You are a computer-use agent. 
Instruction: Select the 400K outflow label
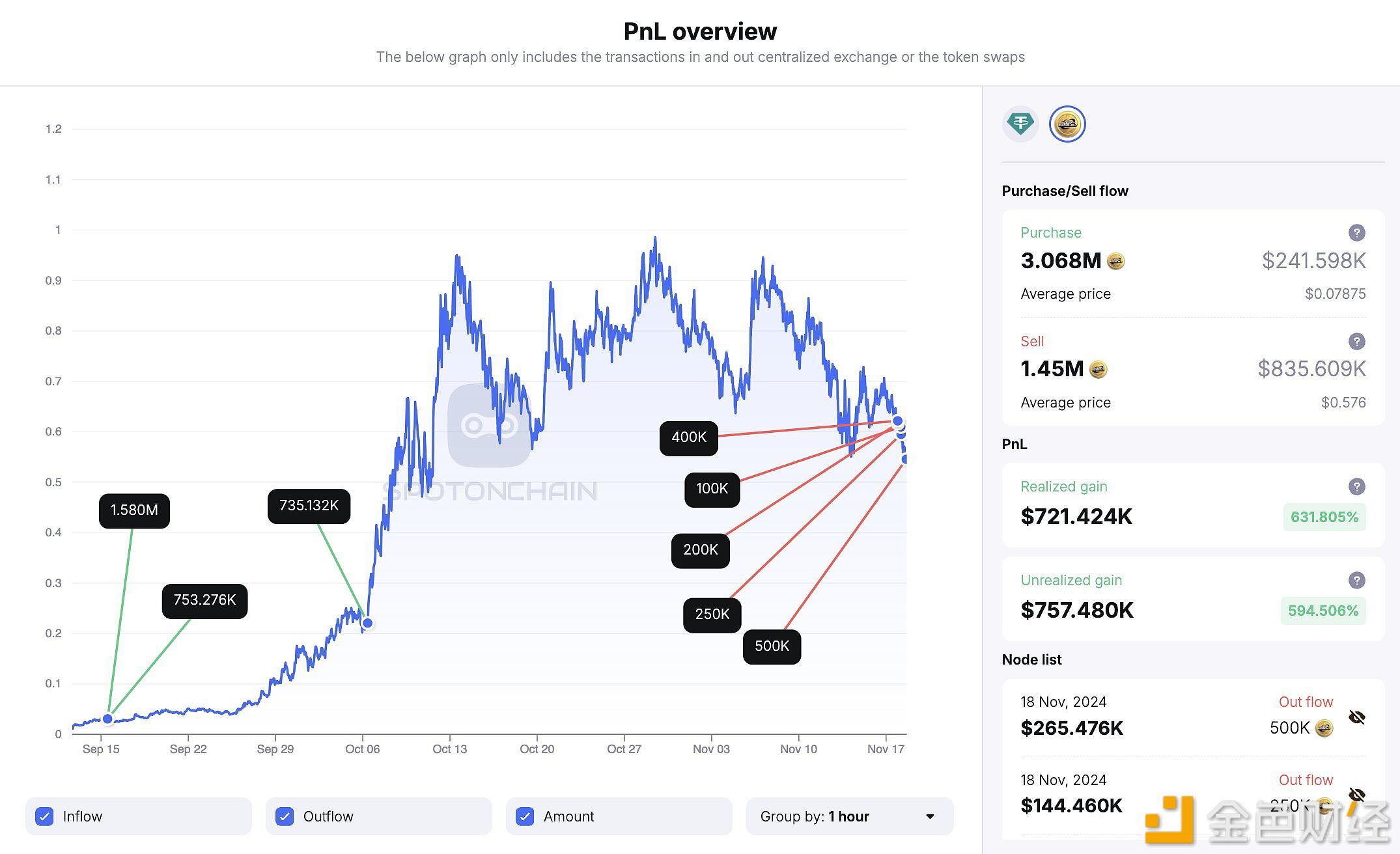[x=688, y=437]
